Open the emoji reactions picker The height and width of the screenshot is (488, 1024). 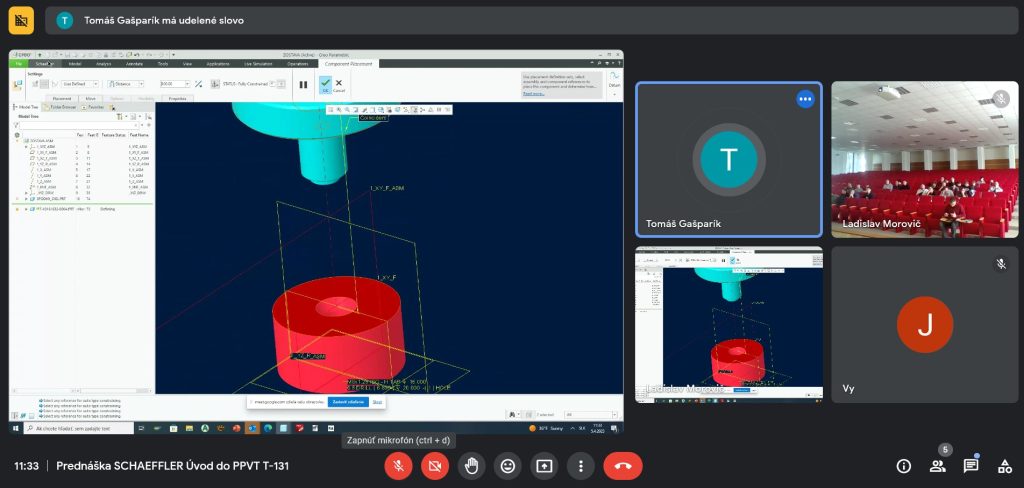[x=508, y=466]
